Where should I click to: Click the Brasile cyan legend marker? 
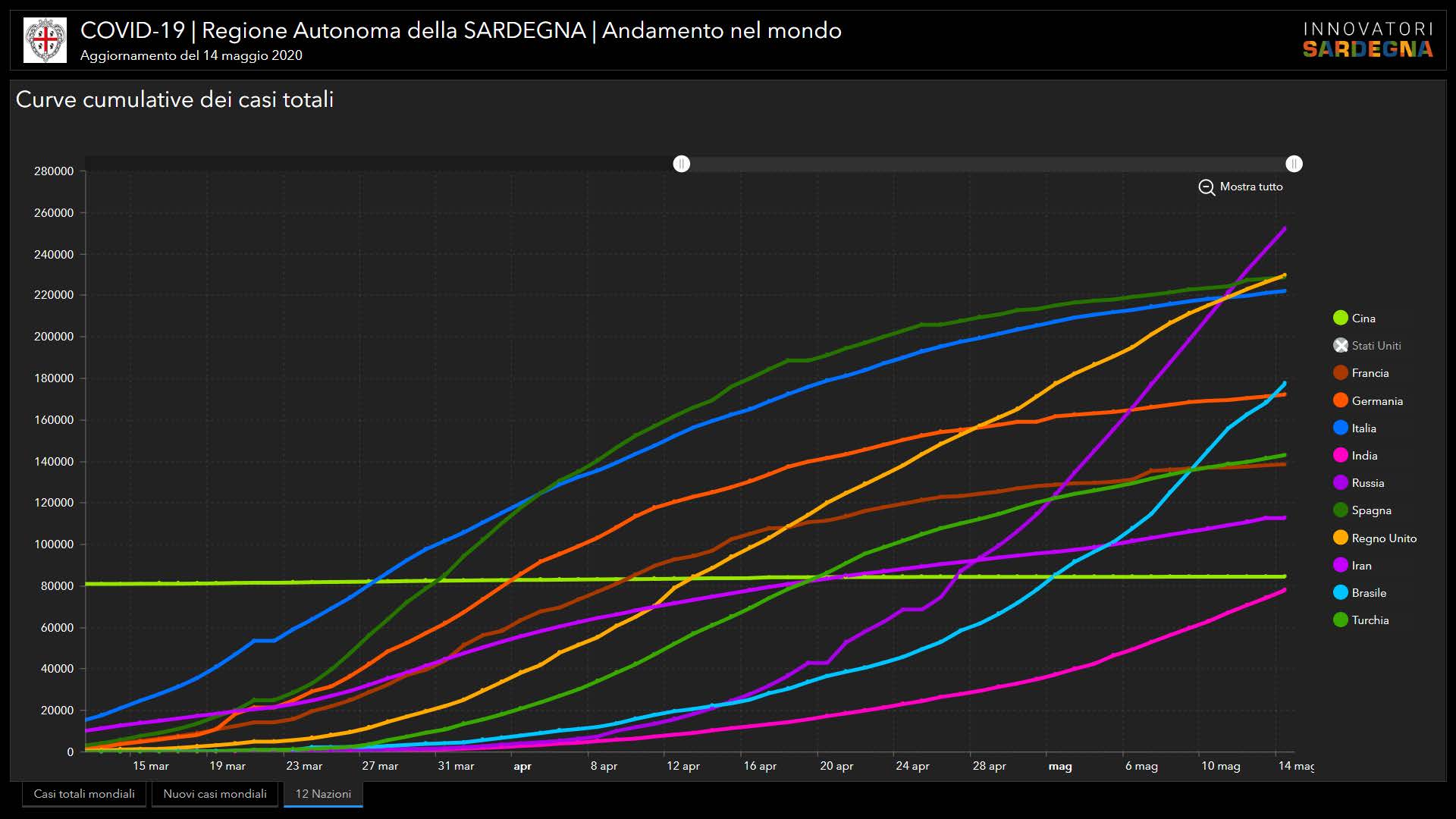pos(1341,593)
